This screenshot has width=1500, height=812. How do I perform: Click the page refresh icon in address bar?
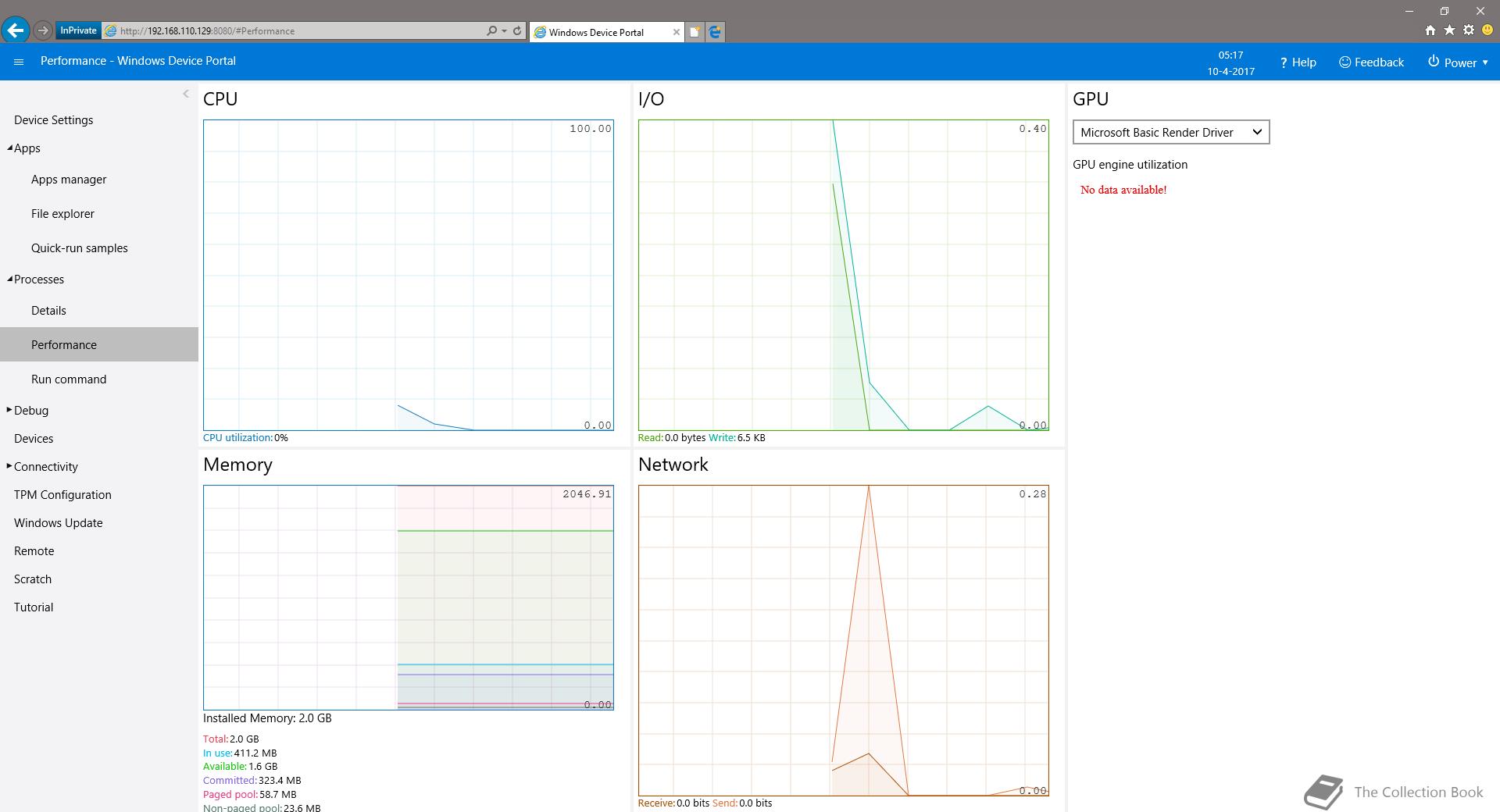pos(516,30)
